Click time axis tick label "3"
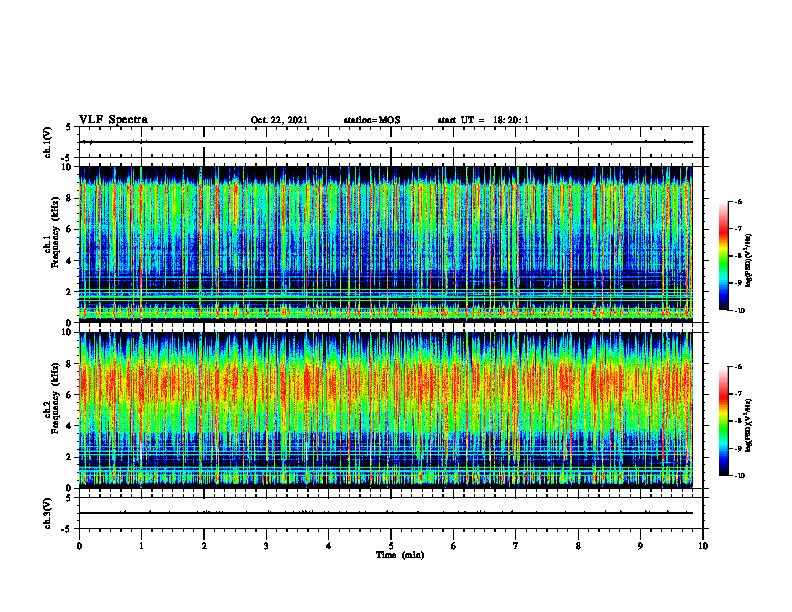The image size is (792, 612). [266, 546]
